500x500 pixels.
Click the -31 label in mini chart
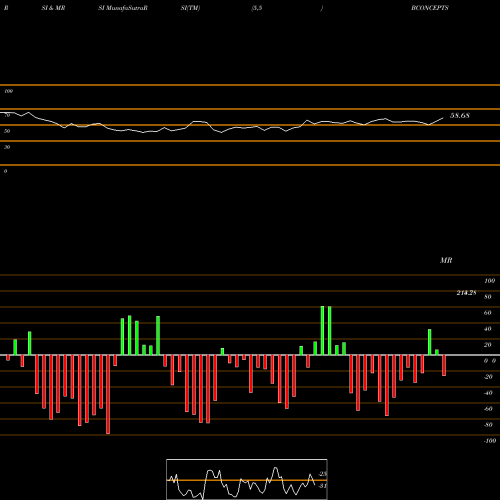coord(322,486)
